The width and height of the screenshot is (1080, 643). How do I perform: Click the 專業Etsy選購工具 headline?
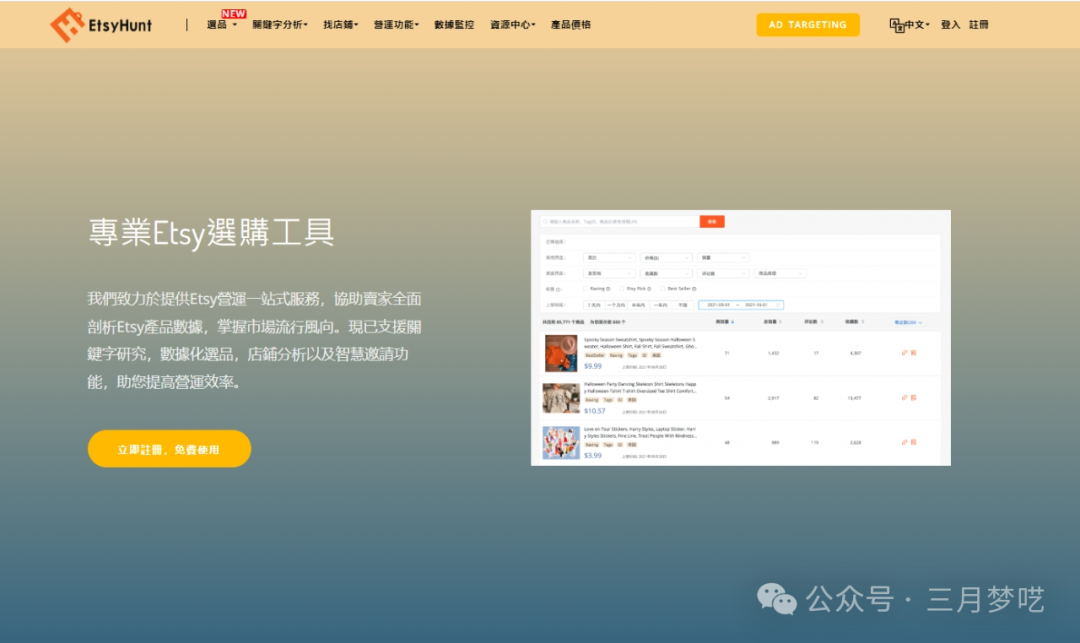[x=211, y=233]
